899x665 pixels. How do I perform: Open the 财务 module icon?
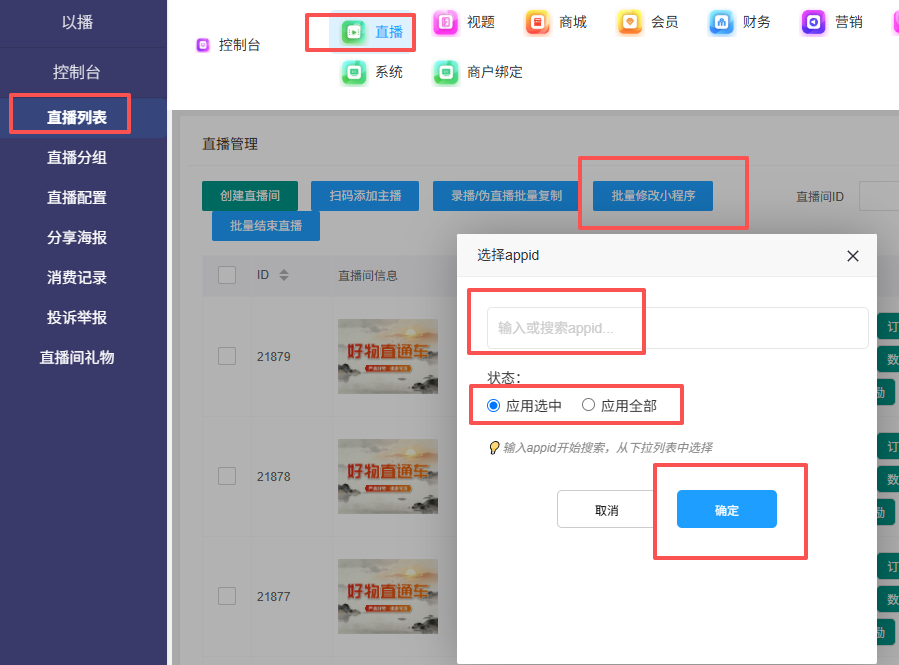(721, 22)
